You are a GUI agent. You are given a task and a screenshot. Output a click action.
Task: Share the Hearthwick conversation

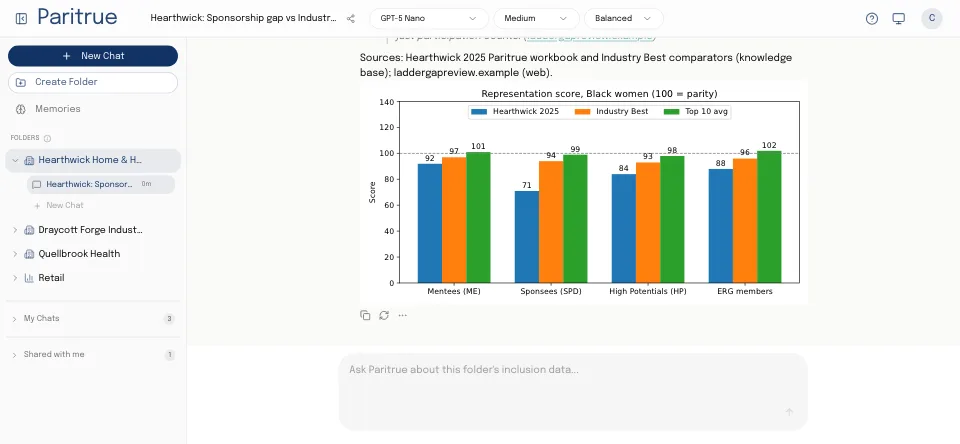pos(351,18)
